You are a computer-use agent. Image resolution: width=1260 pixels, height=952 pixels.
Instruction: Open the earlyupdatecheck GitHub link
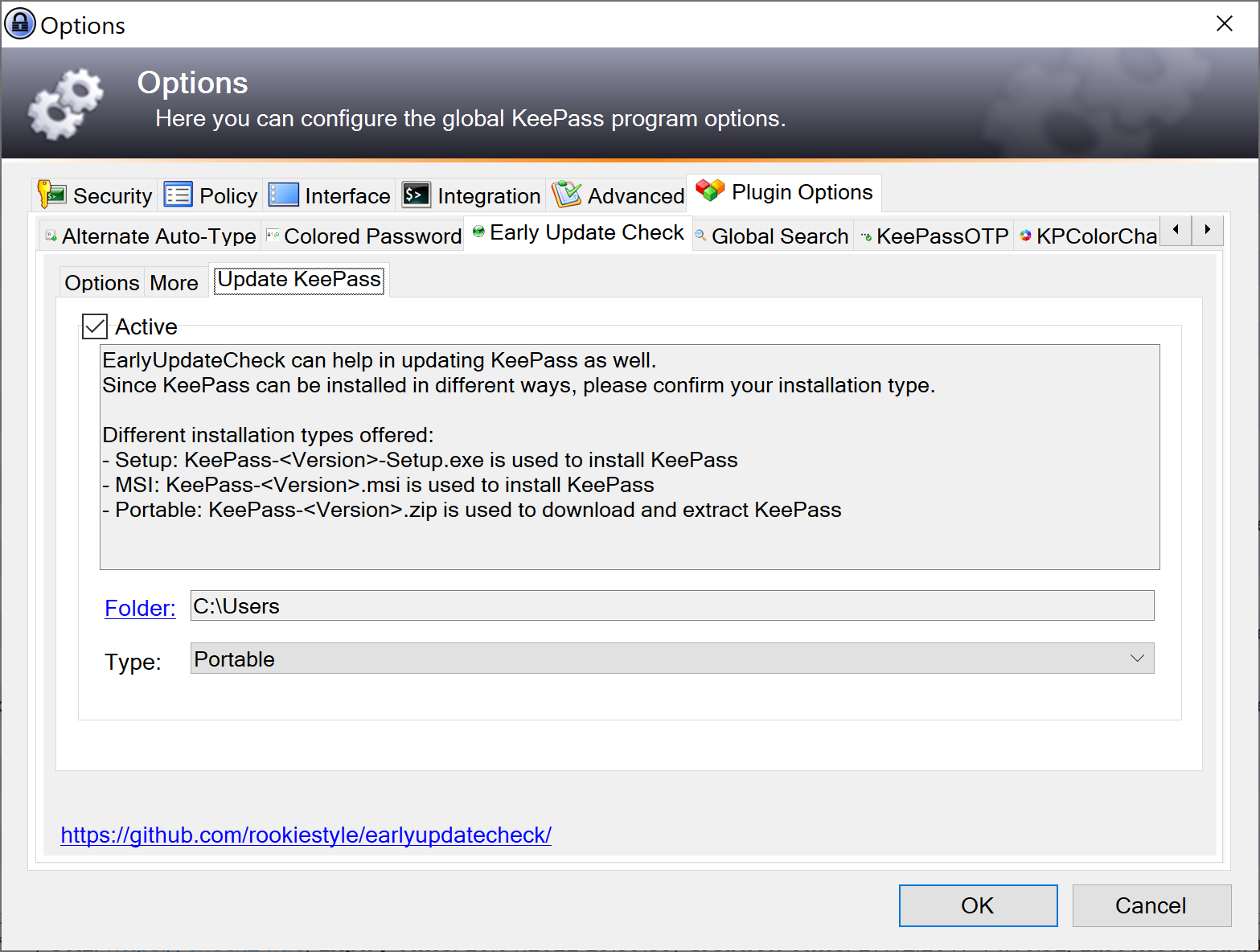[306, 835]
